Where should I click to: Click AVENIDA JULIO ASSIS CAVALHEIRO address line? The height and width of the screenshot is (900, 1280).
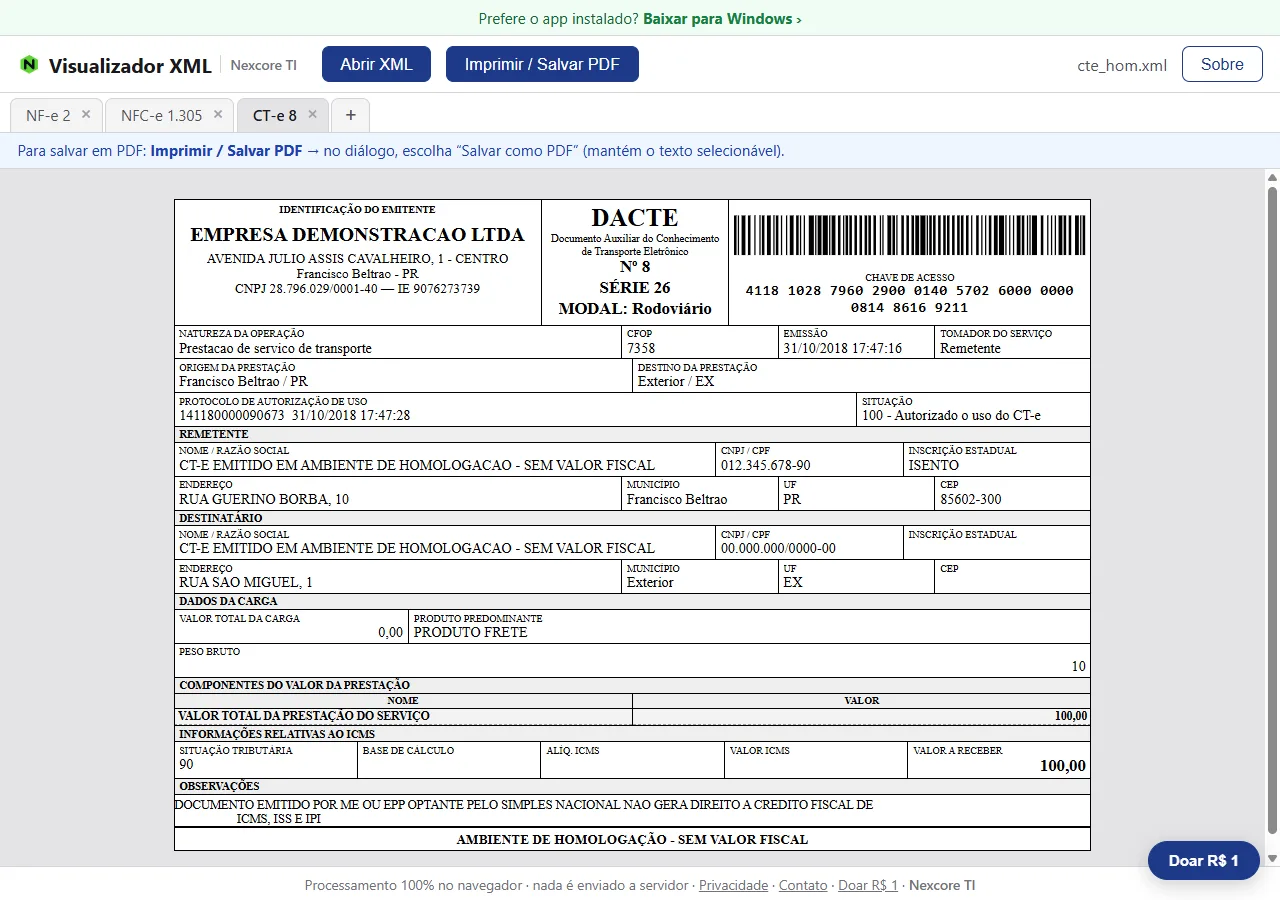pos(357,259)
